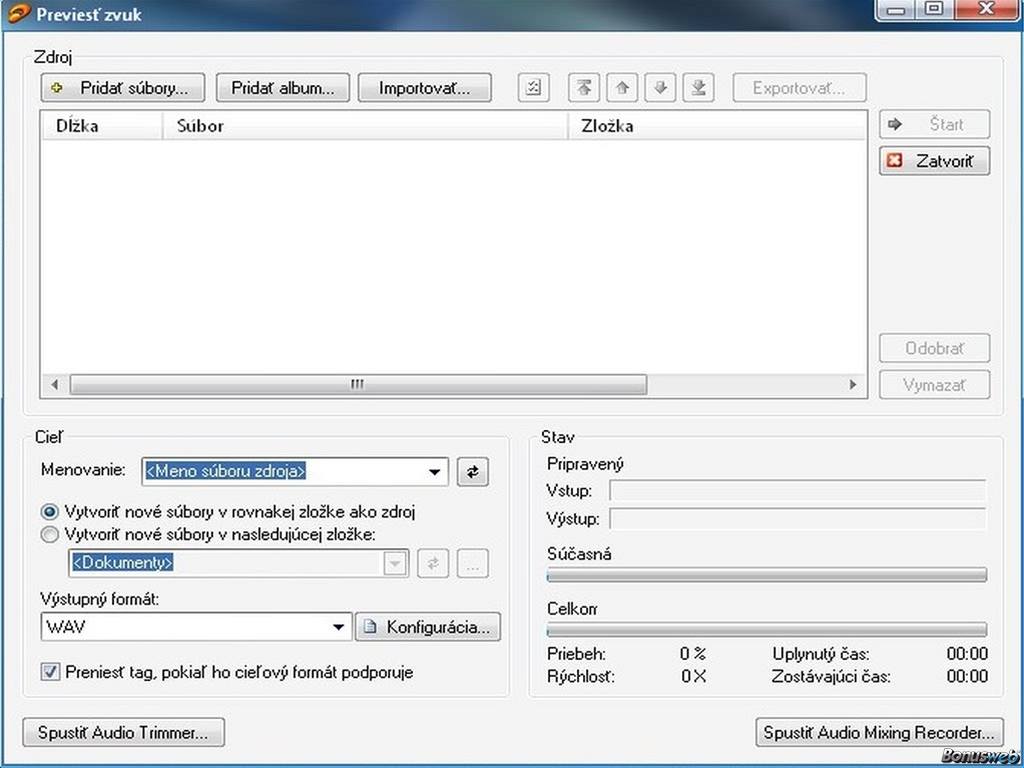Expand the Dokumenty folder dropdown arrow
1024x768 pixels.
(396, 563)
